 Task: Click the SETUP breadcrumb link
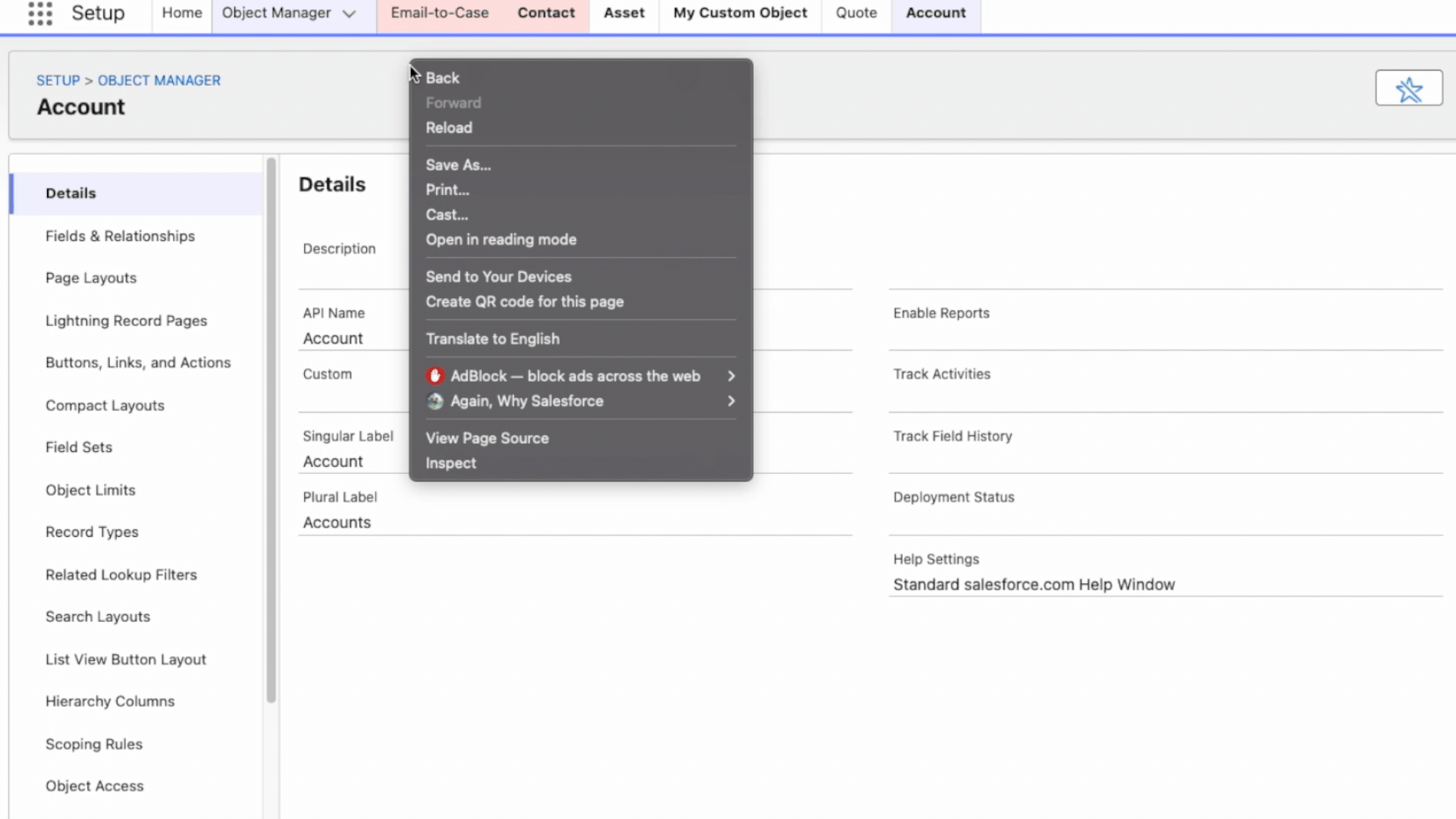[x=58, y=80]
